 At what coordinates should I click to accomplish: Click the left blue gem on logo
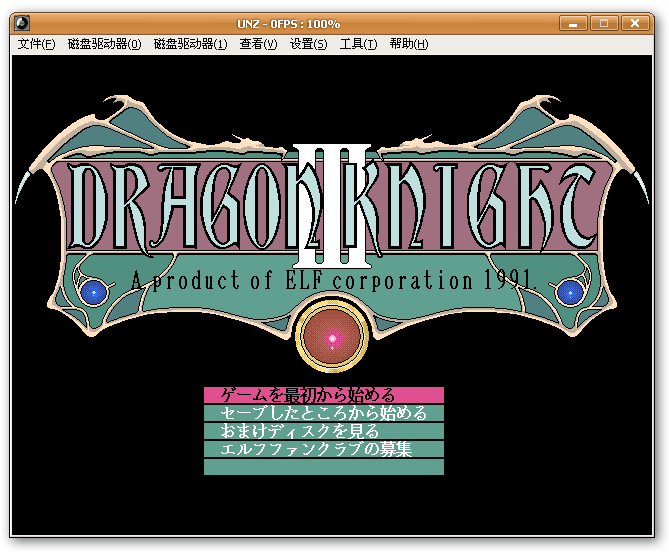(93, 292)
